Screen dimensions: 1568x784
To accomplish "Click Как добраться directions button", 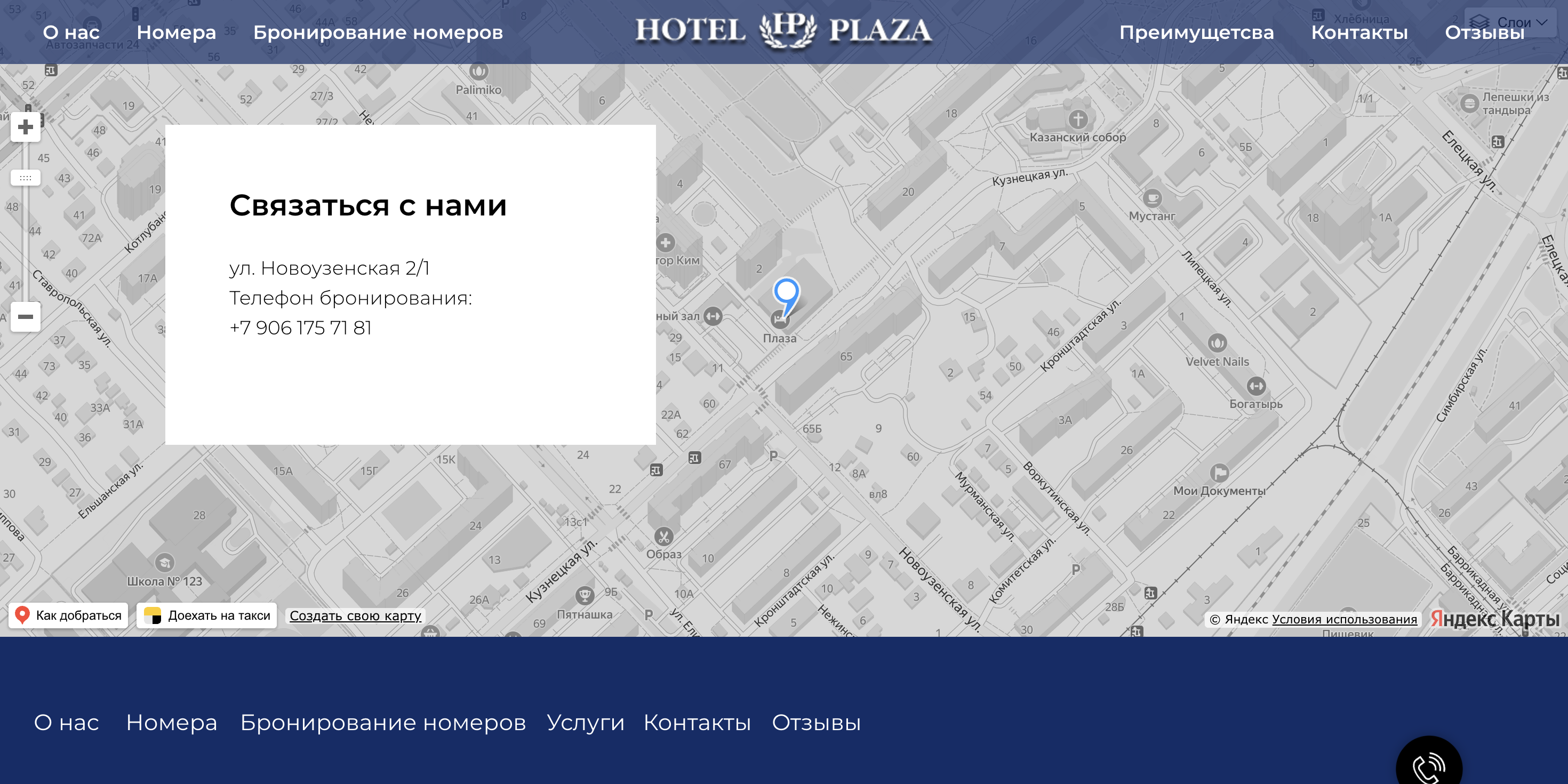I will tap(68, 615).
